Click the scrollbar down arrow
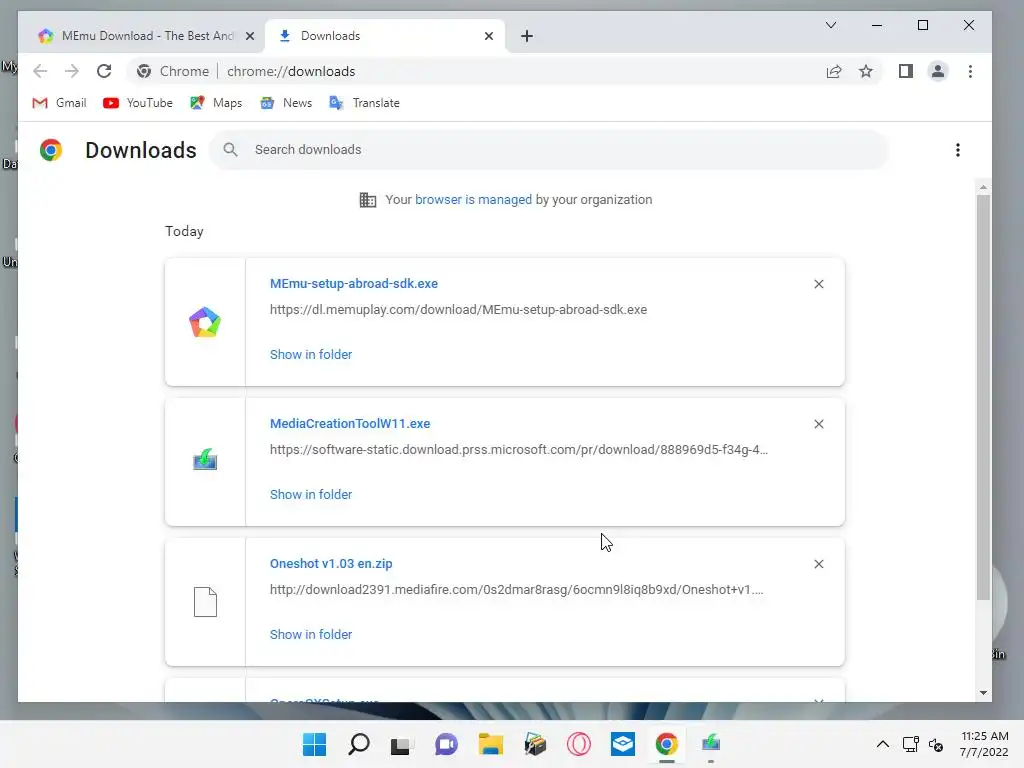 [984, 693]
